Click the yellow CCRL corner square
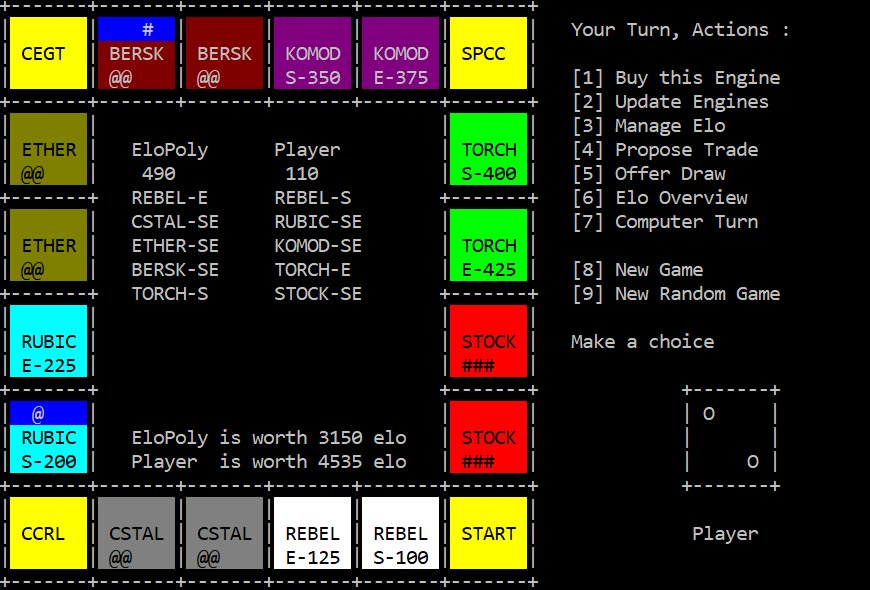This screenshot has height=590, width=870. click(48, 533)
